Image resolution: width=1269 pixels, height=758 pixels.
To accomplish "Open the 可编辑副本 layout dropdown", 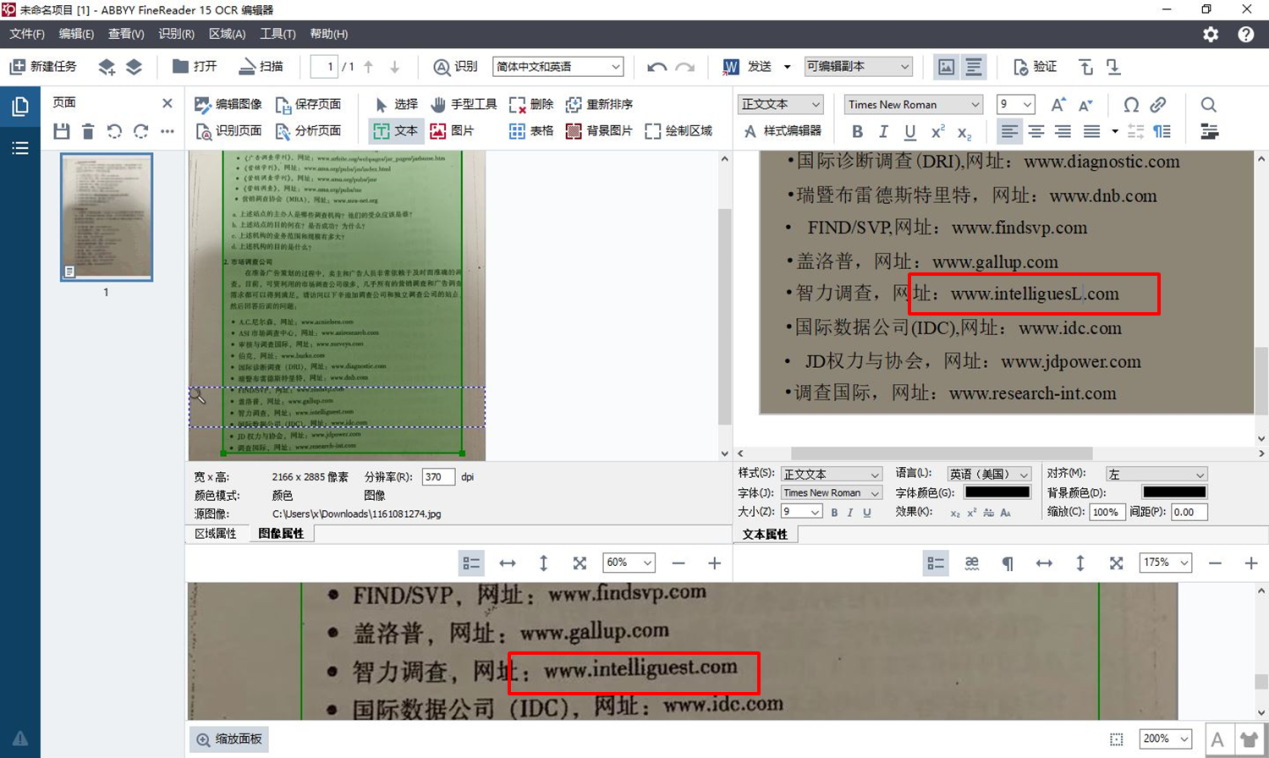I will [x=858, y=67].
